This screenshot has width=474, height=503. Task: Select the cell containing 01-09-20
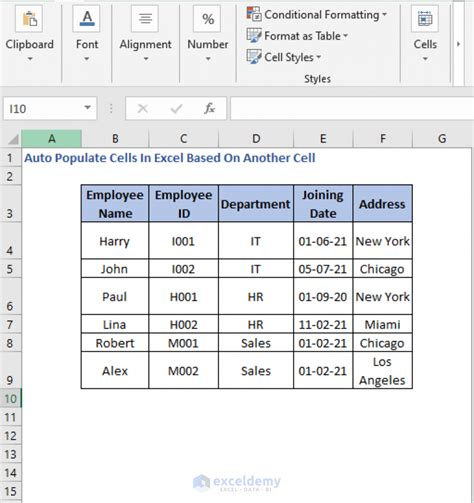(323, 296)
